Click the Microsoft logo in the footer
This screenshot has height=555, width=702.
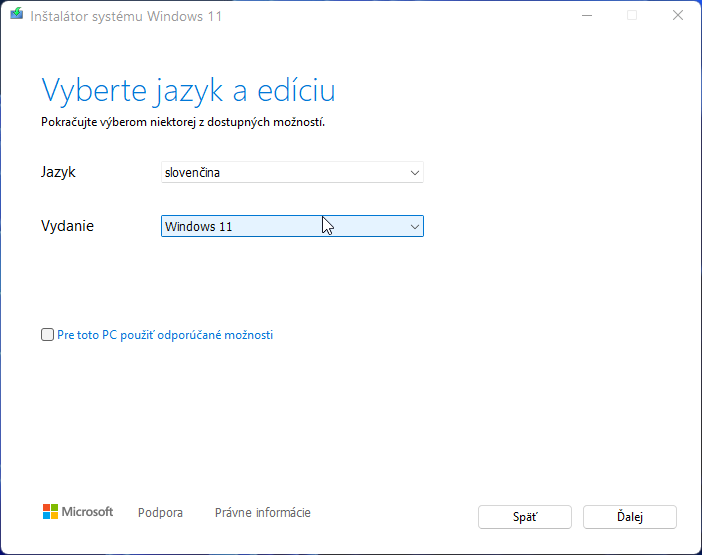click(78, 512)
